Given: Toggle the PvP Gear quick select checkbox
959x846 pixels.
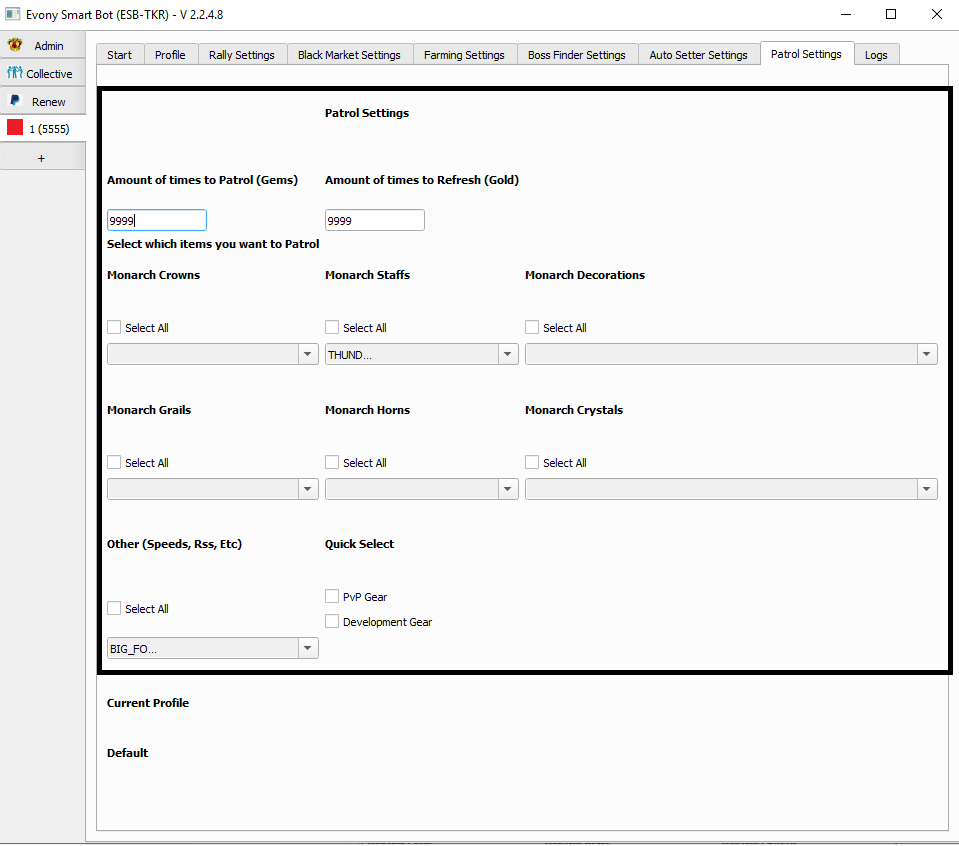Looking at the screenshot, I should coord(332,596).
